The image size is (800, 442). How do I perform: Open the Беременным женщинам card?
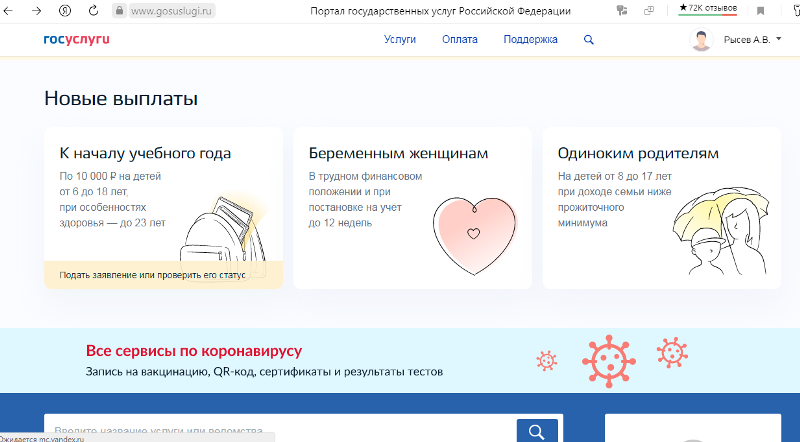tap(412, 208)
